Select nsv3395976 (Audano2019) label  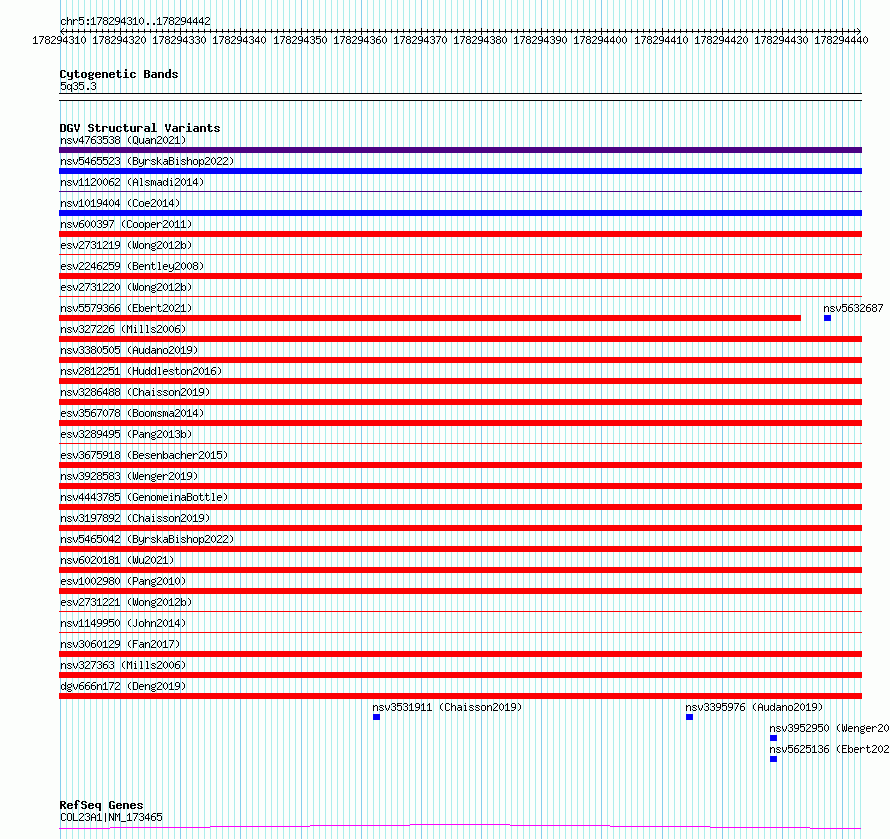click(754, 707)
